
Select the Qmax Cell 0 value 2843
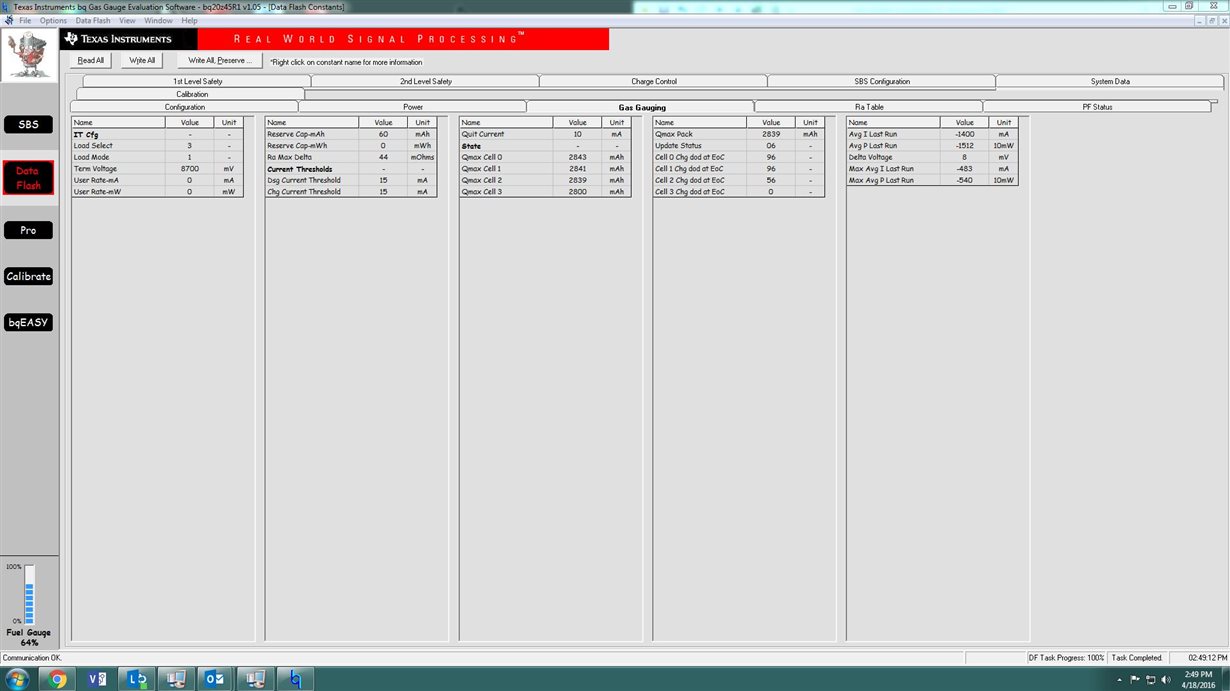(577, 157)
